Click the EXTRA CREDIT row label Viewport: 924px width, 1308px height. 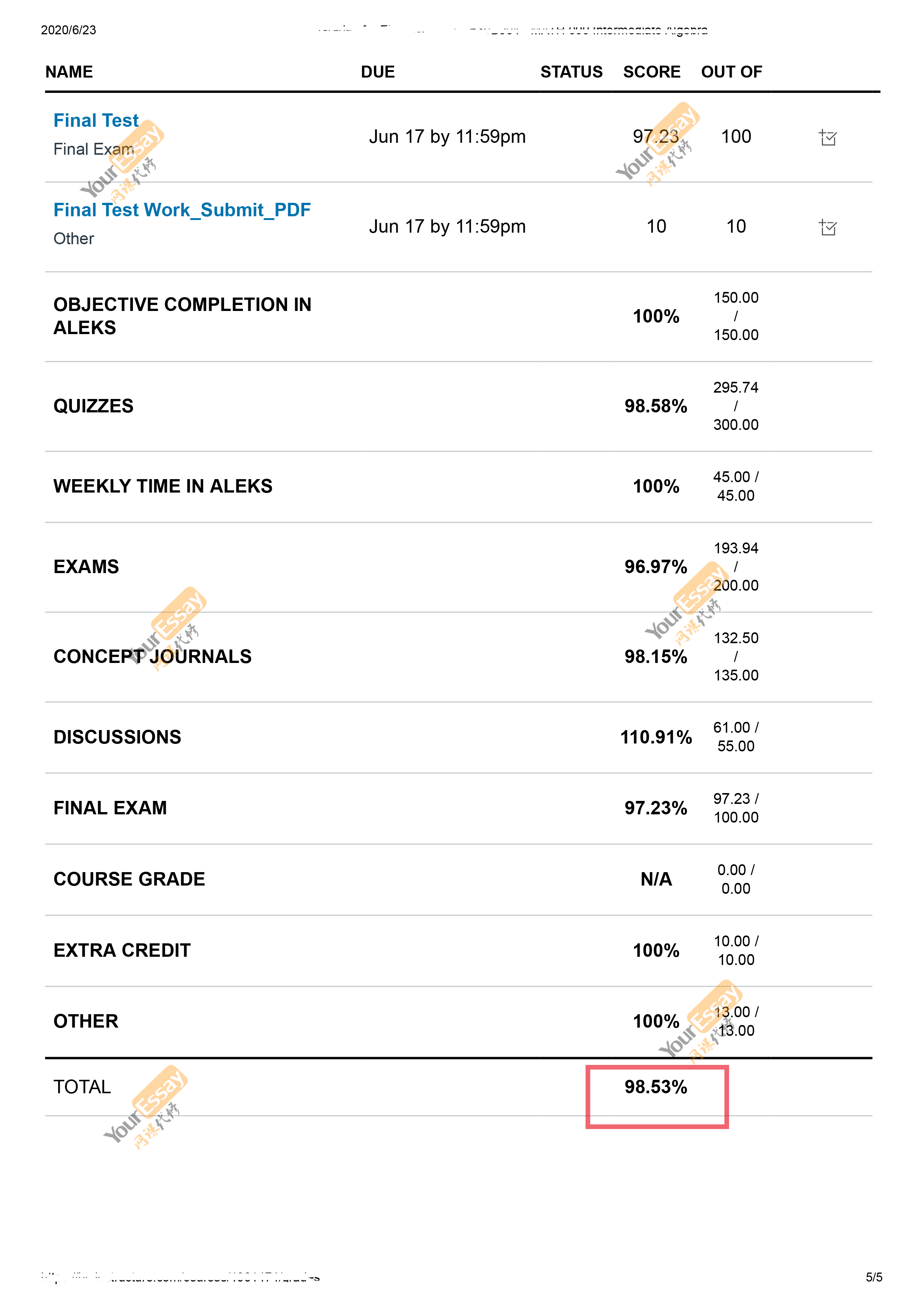(x=122, y=950)
